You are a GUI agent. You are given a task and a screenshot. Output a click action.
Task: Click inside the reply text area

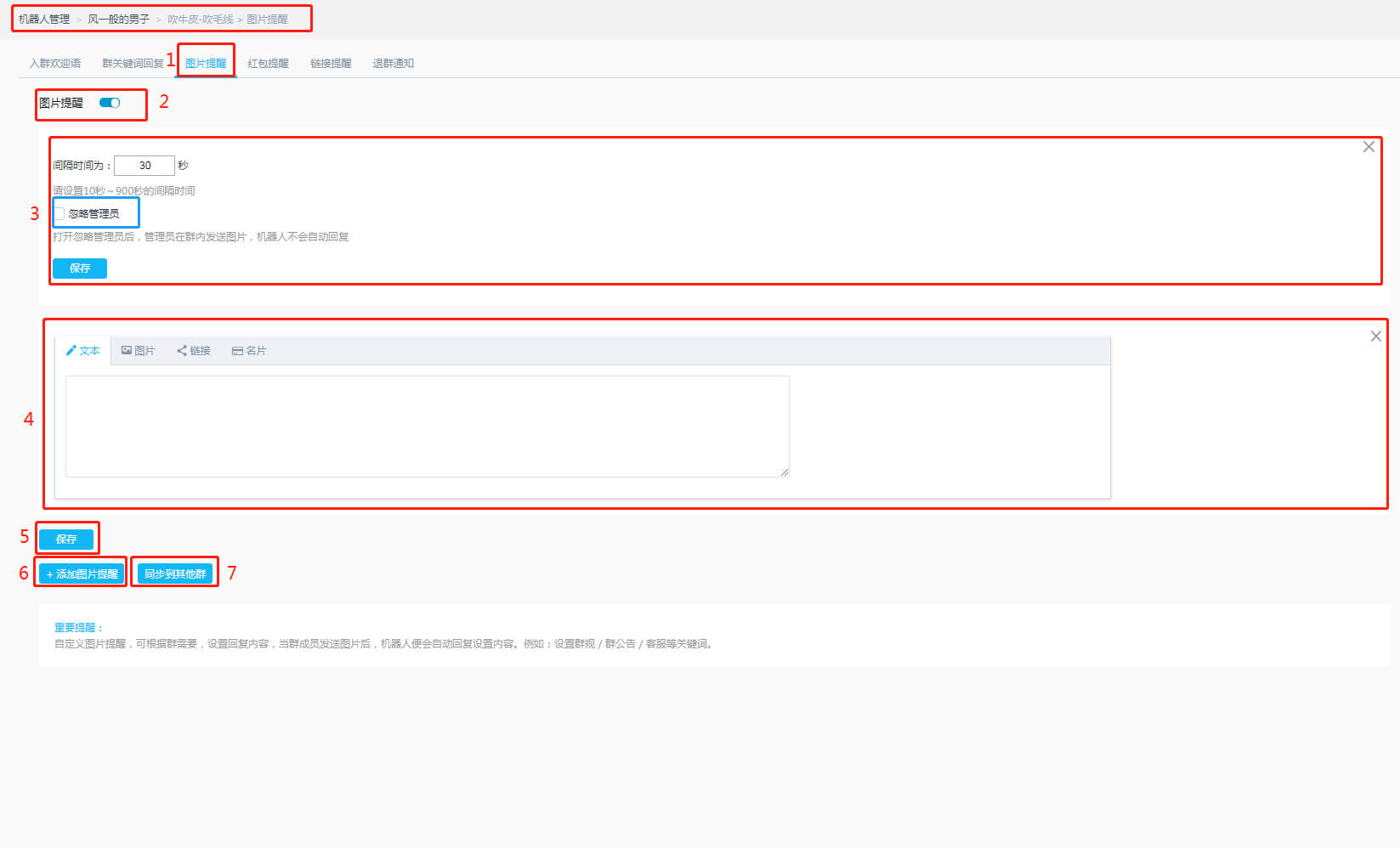427,427
